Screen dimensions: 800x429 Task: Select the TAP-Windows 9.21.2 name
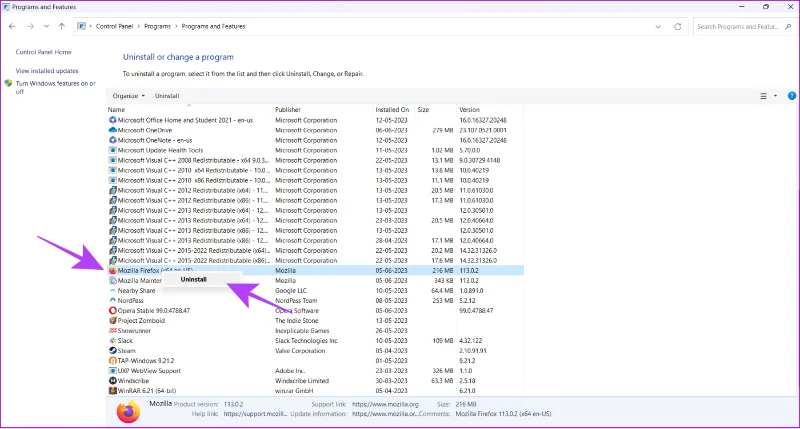point(146,360)
